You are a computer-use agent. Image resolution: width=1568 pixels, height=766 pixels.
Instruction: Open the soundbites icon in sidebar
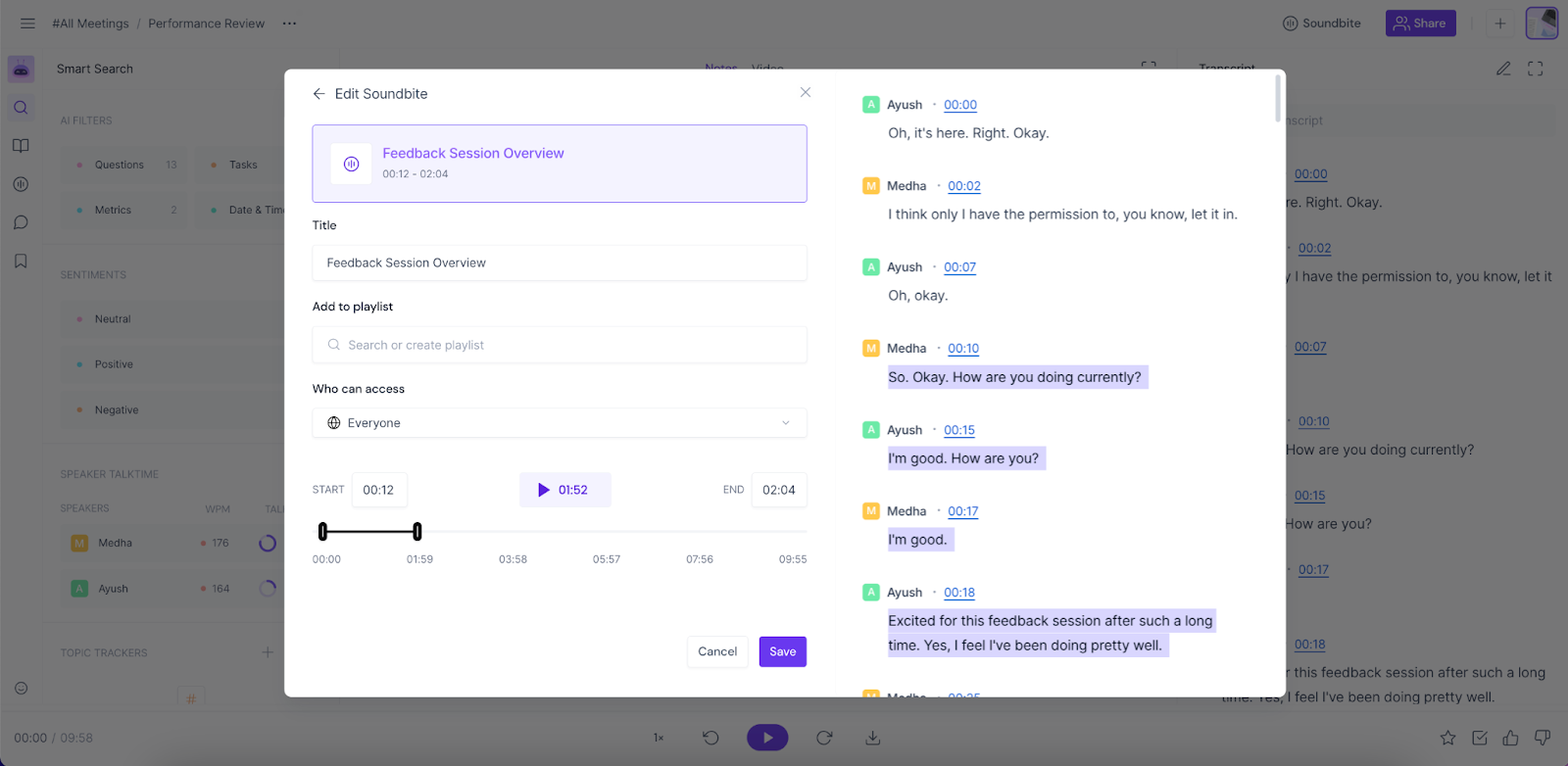click(x=21, y=184)
